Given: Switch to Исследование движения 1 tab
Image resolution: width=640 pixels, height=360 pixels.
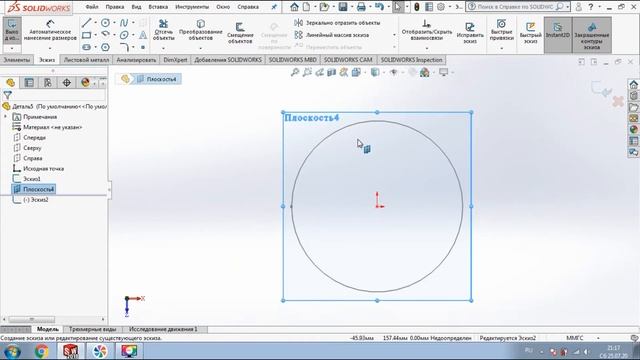Looking at the screenshot, I should tap(163, 329).
